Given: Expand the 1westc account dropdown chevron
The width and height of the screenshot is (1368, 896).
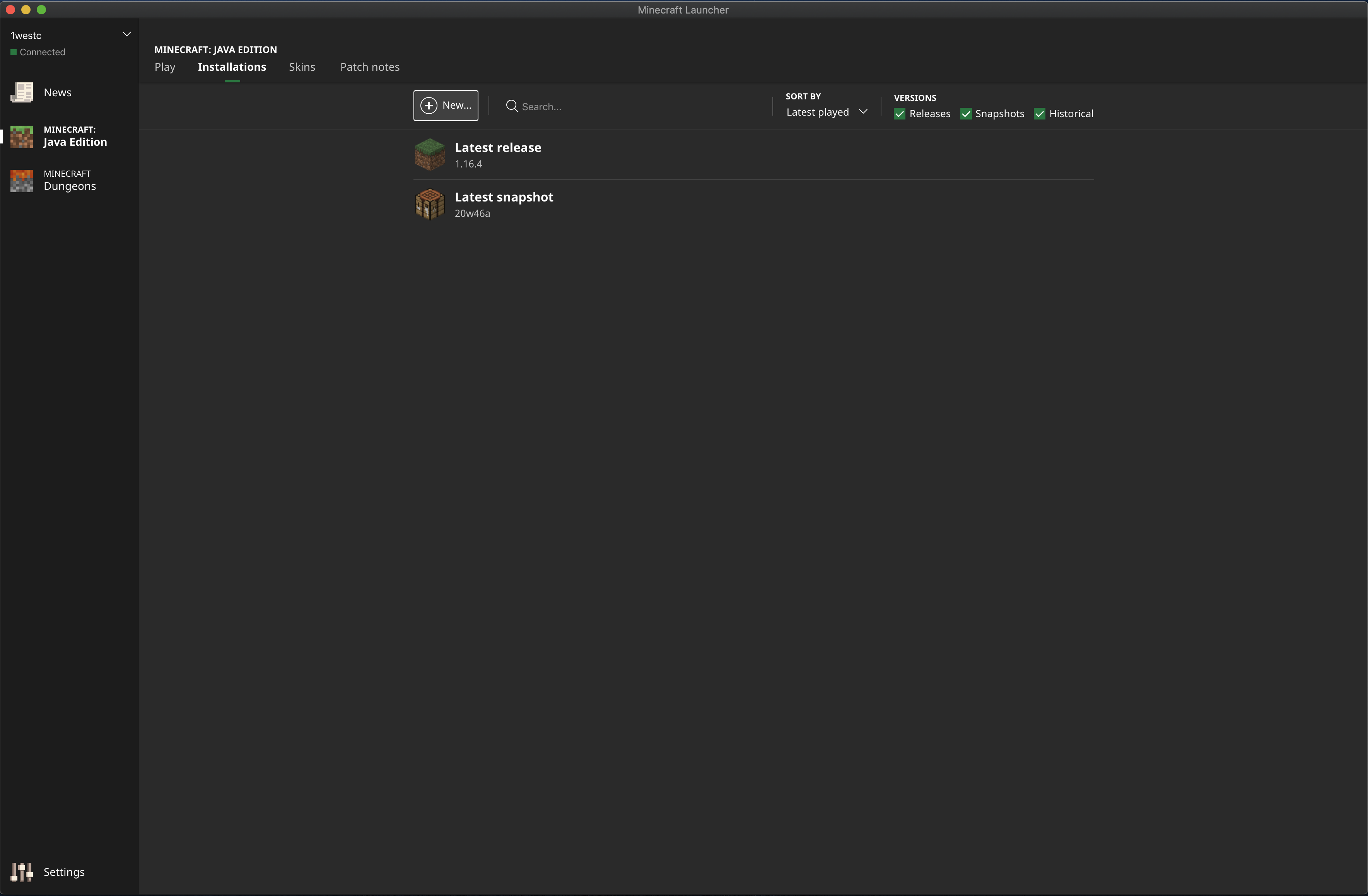Looking at the screenshot, I should tap(126, 34).
